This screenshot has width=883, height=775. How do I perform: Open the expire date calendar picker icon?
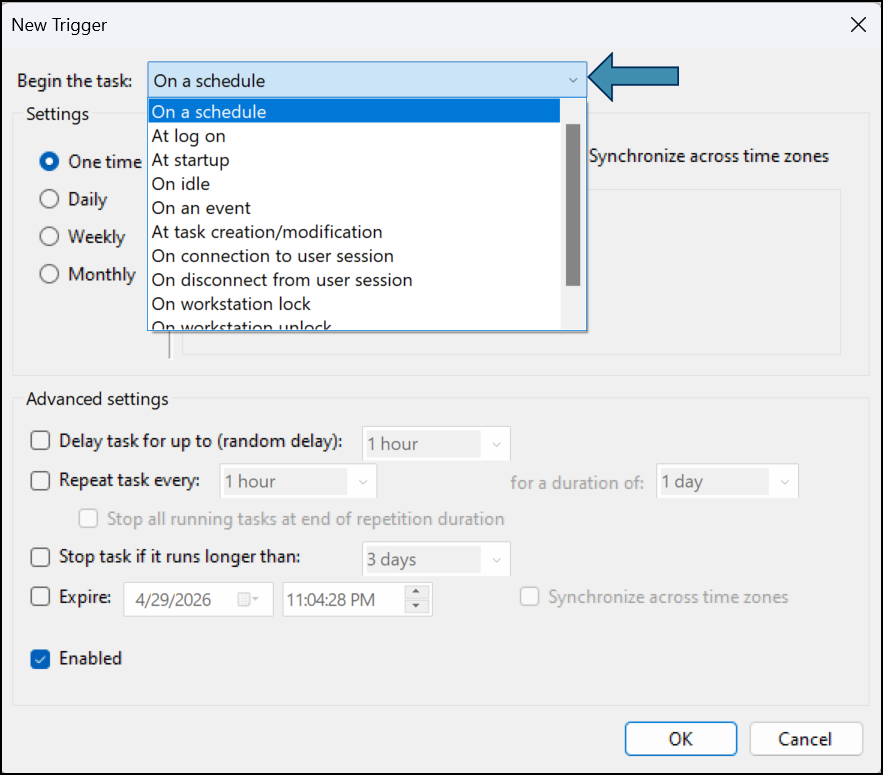pyautogui.click(x=246, y=600)
